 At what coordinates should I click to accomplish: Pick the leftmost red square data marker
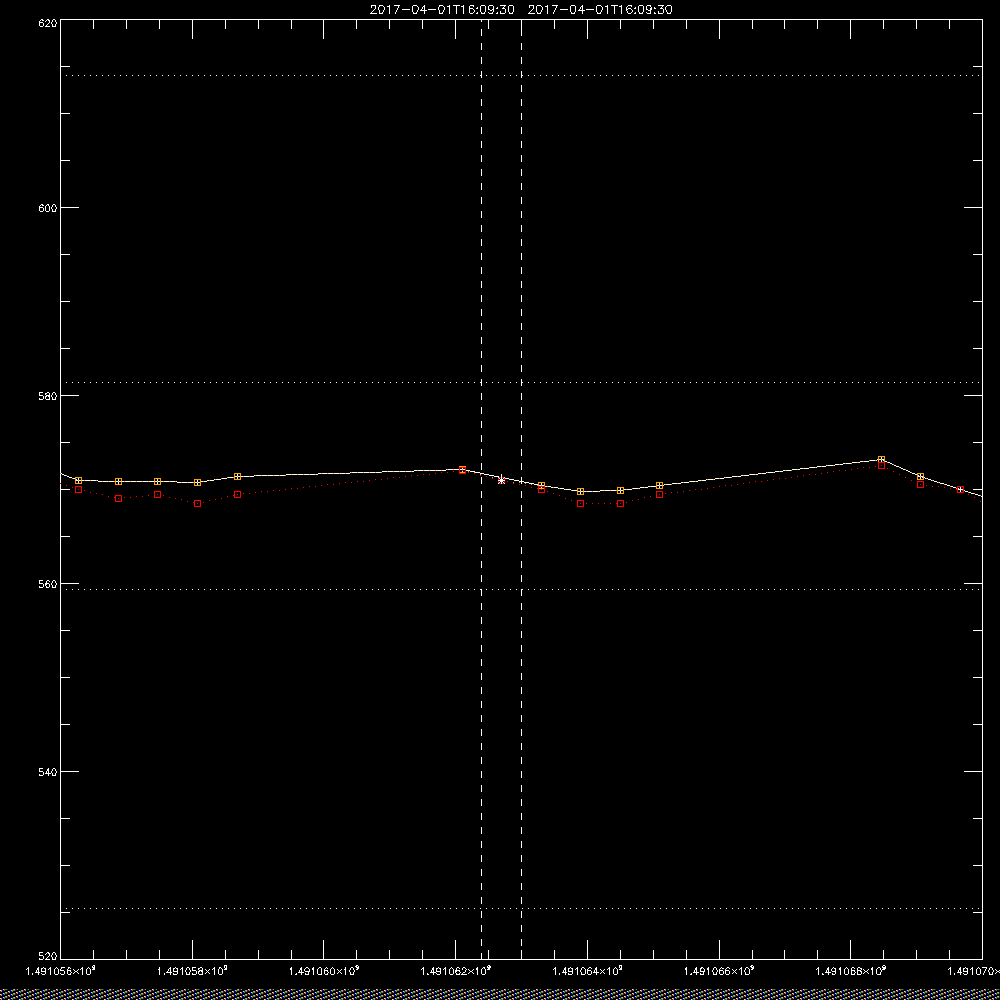coord(78,489)
